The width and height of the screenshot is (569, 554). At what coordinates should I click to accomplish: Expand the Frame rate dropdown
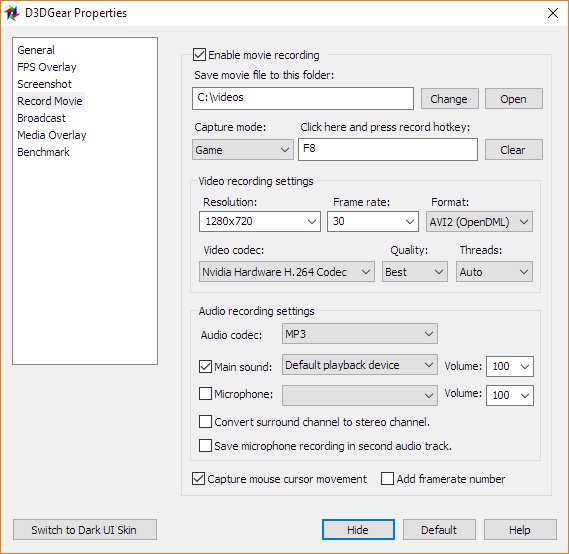(x=373, y=221)
